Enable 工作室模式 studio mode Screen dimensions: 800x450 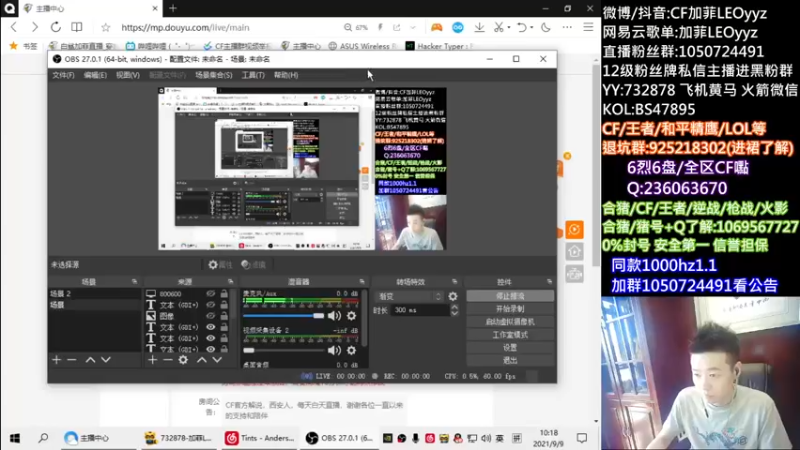(x=510, y=335)
